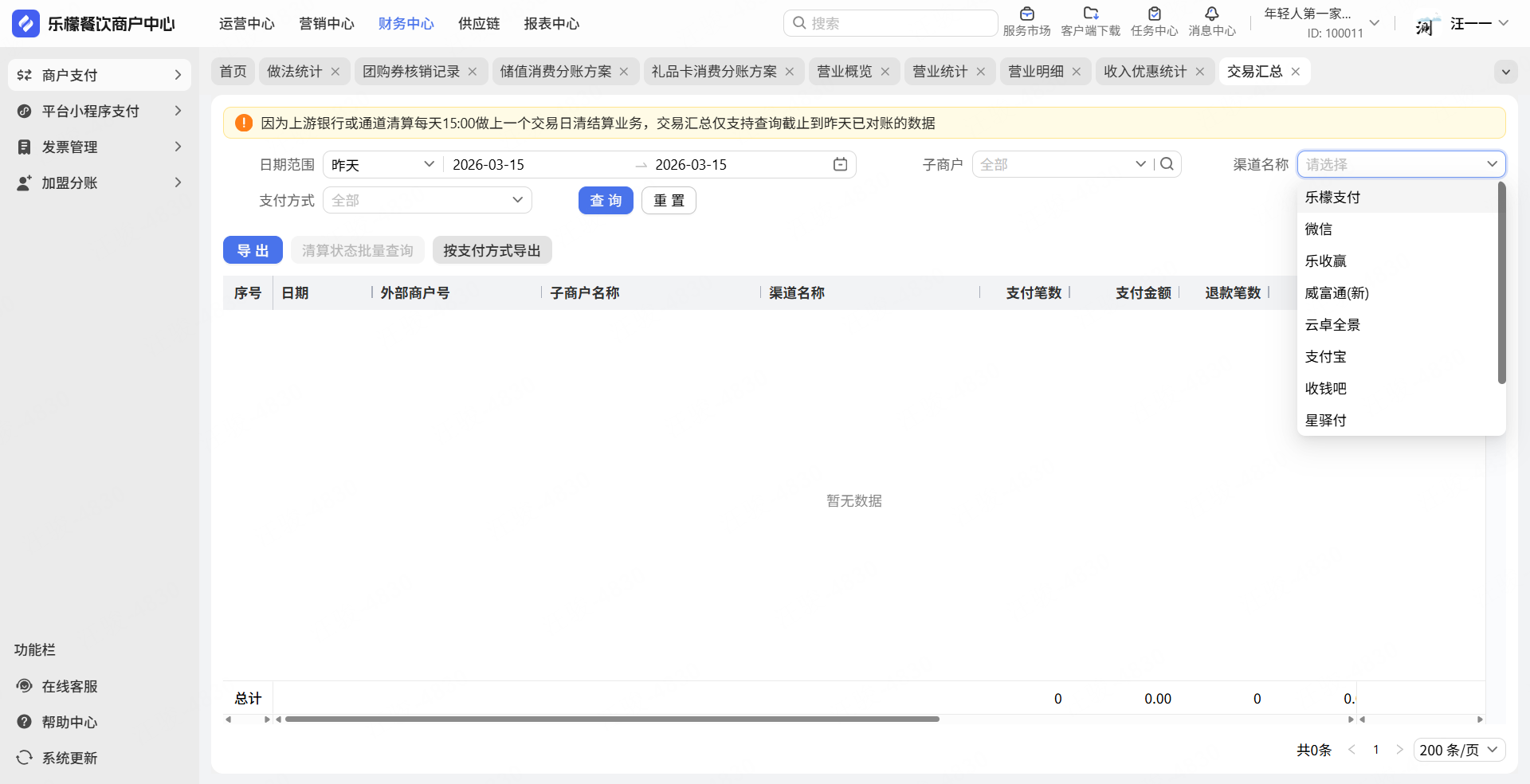
Task: Open the 任务中心 task center icon
Action: coord(1154,14)
